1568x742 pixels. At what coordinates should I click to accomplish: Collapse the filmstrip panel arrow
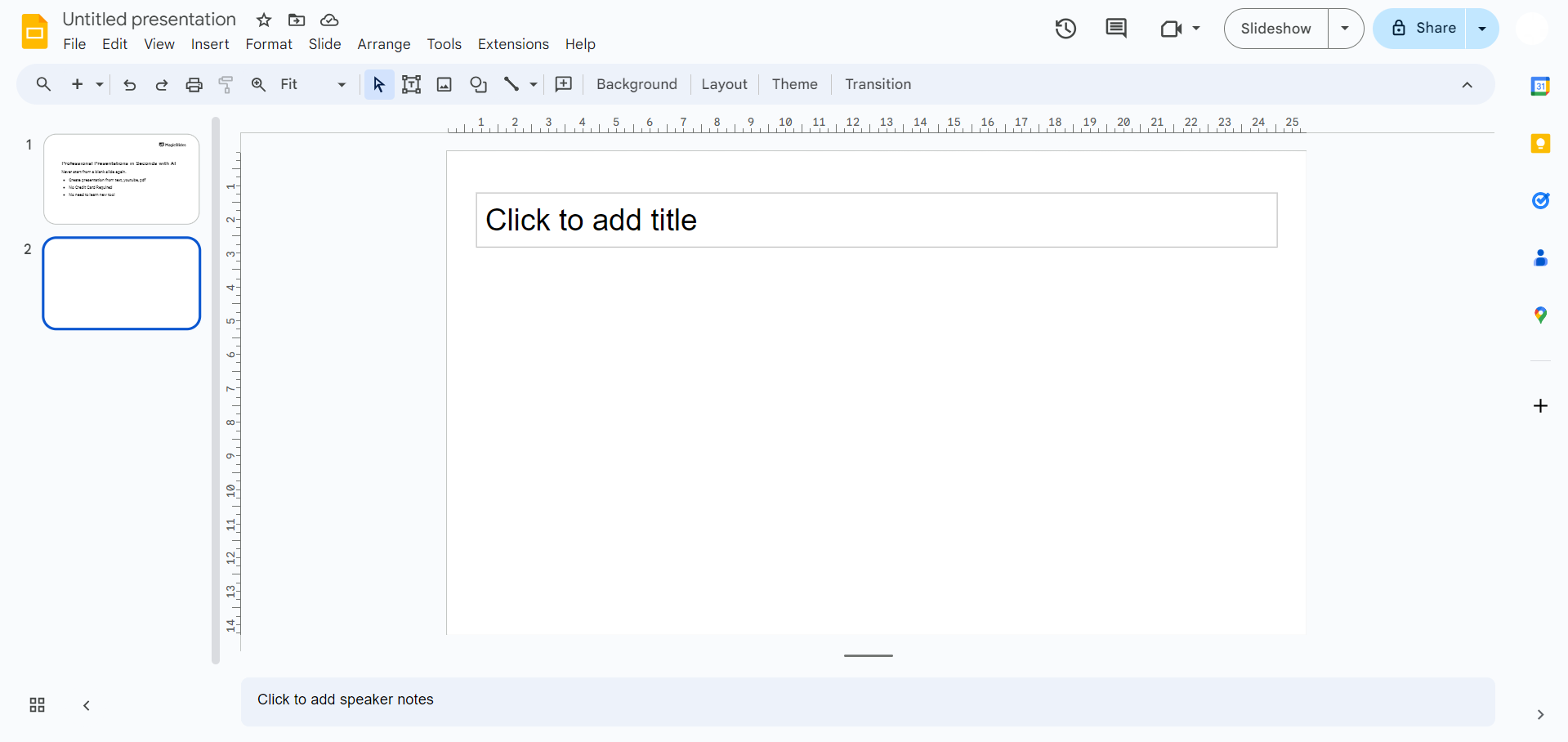[x=87, y=705]
